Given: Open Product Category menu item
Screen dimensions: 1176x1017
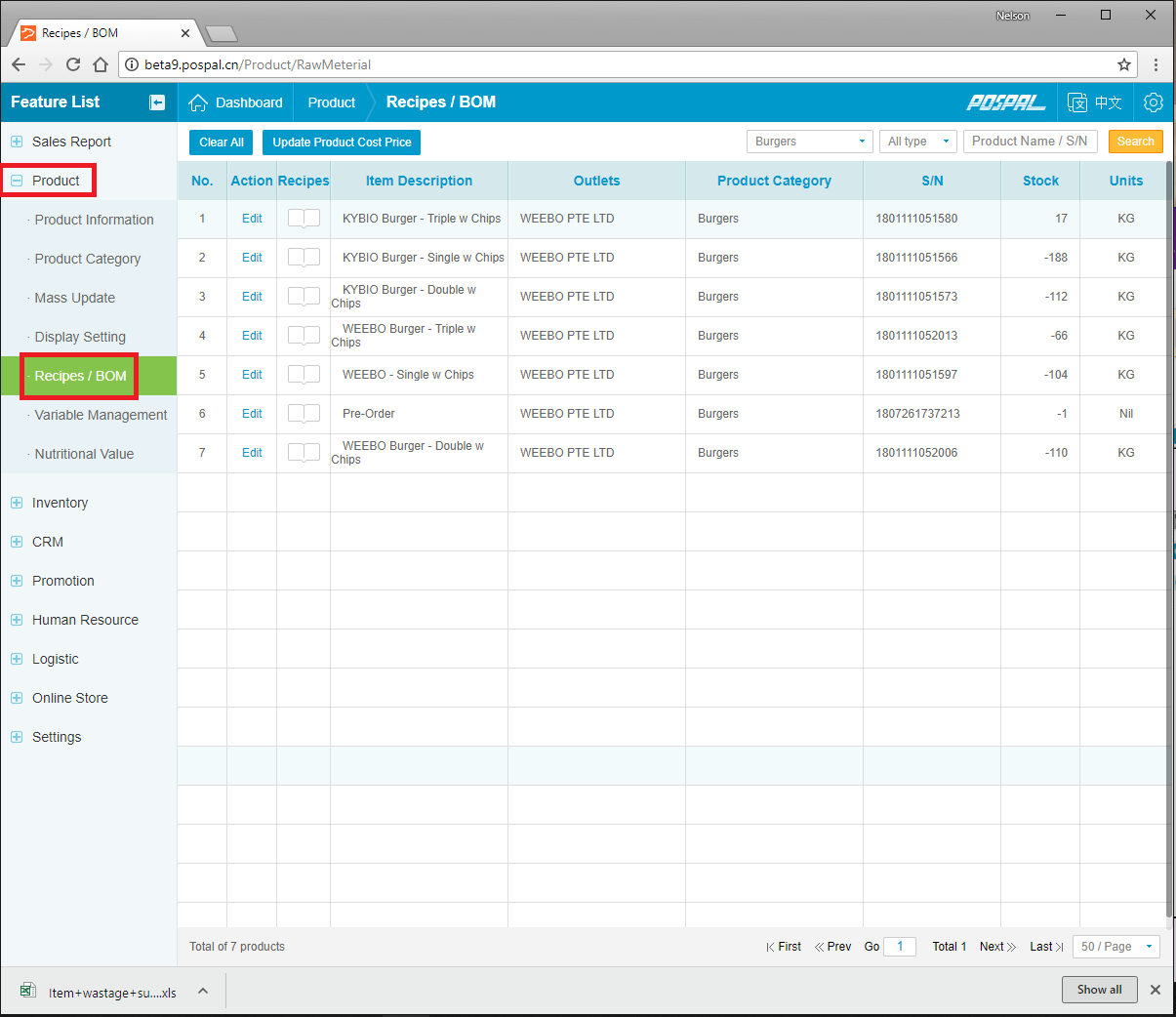Looking at the screenshot, I should pos(88,259).
